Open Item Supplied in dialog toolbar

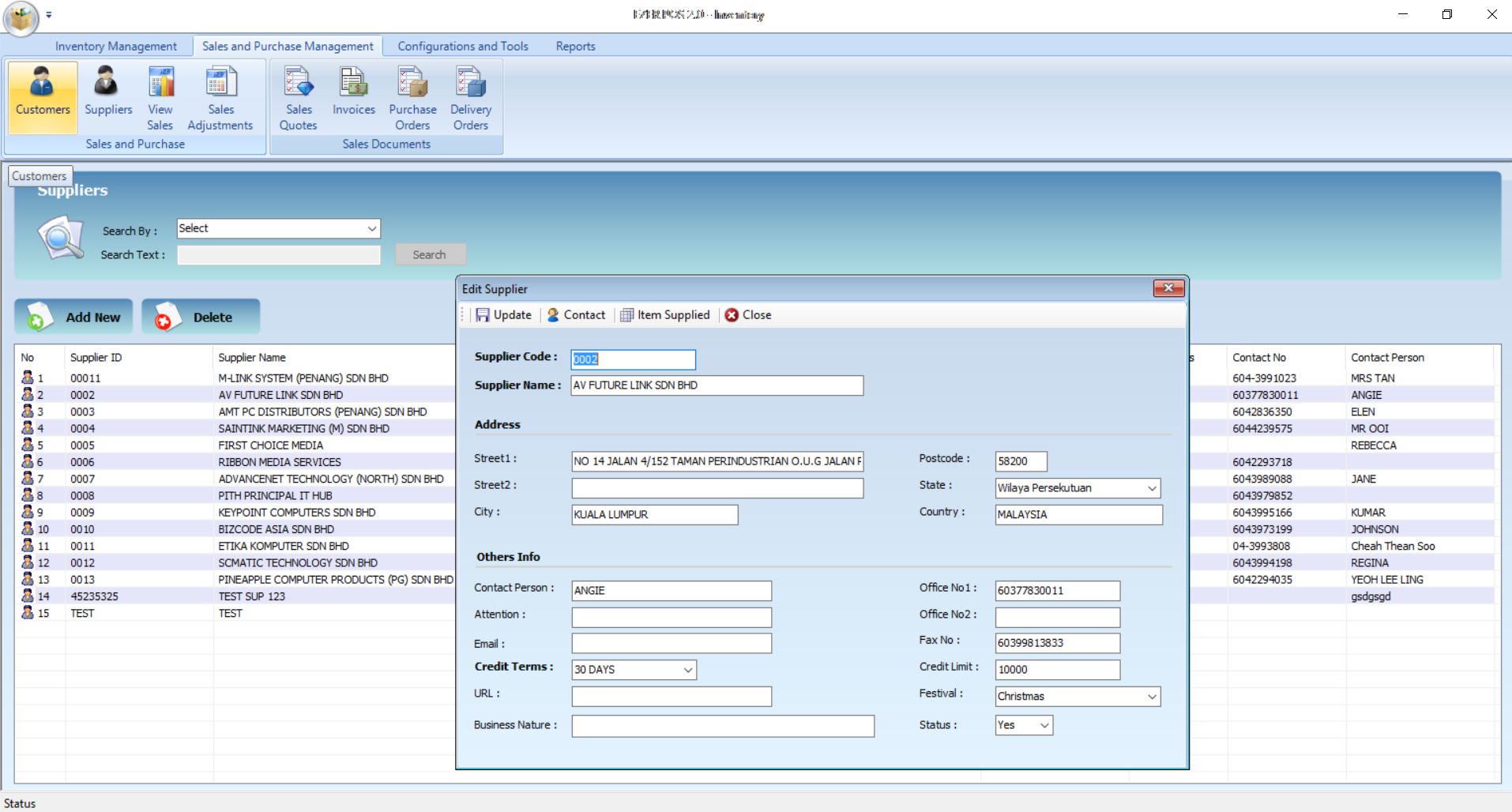click(x=665, y=314)
